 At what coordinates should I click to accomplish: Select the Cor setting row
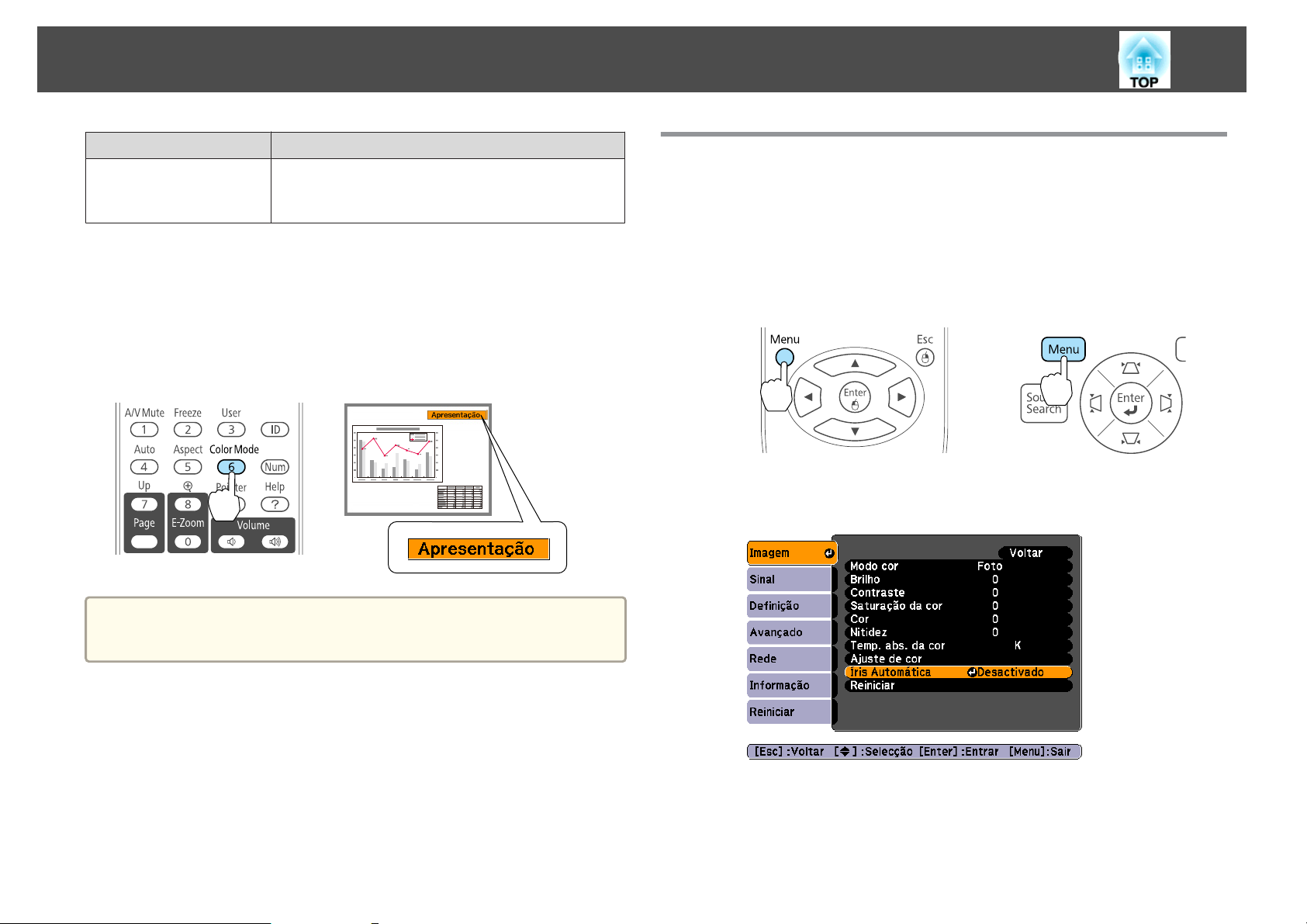pyautogui.click(x=958, y=619)
